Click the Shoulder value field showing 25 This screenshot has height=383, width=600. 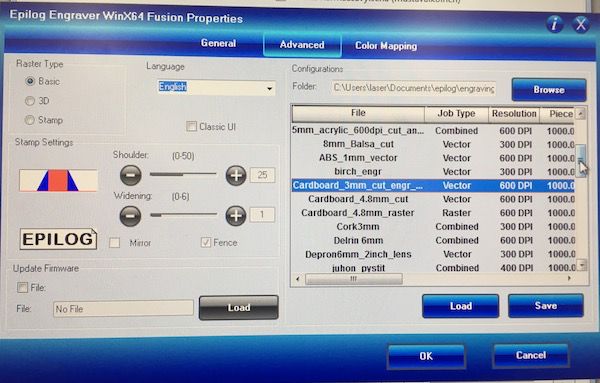click(x=262, y=175)
